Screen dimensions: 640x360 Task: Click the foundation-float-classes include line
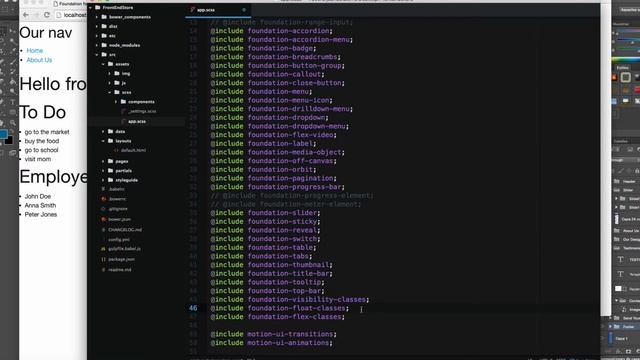[x=280, y=308]
